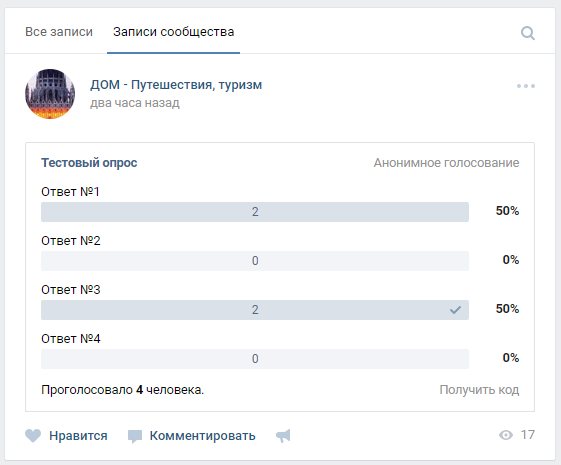Select Ответ №4 result bar
The height and width of the screenshot is (465, 561).
[255, 359]
